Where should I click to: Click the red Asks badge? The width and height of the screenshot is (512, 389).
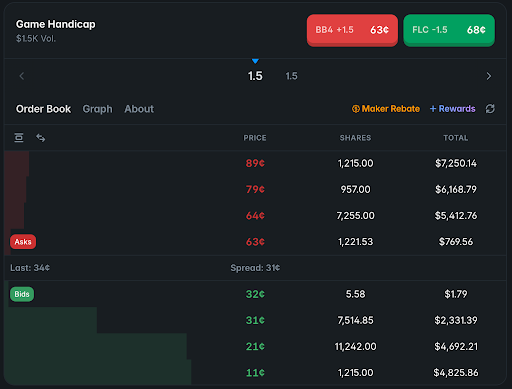pyautogui.click(x=23, y=242)
